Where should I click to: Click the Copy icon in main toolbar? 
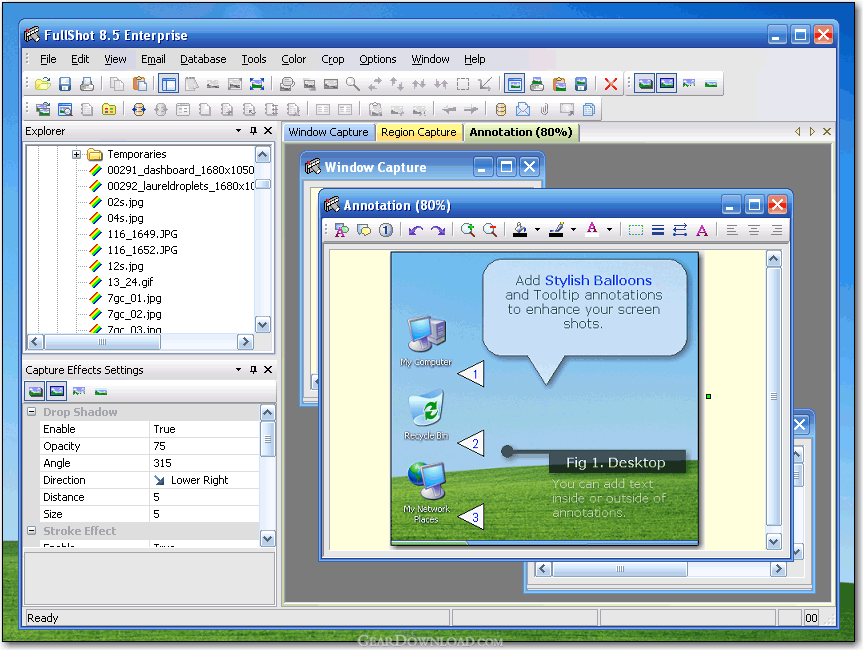(116, 84)
